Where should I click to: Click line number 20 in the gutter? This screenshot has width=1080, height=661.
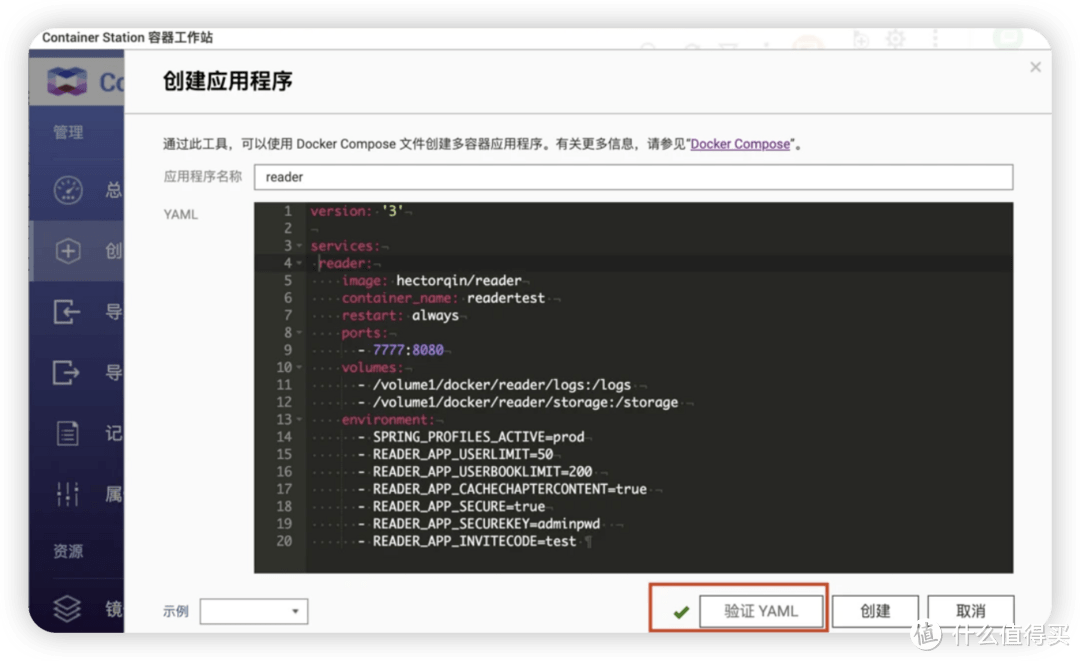pyautogui.click(x=284, y=541)
